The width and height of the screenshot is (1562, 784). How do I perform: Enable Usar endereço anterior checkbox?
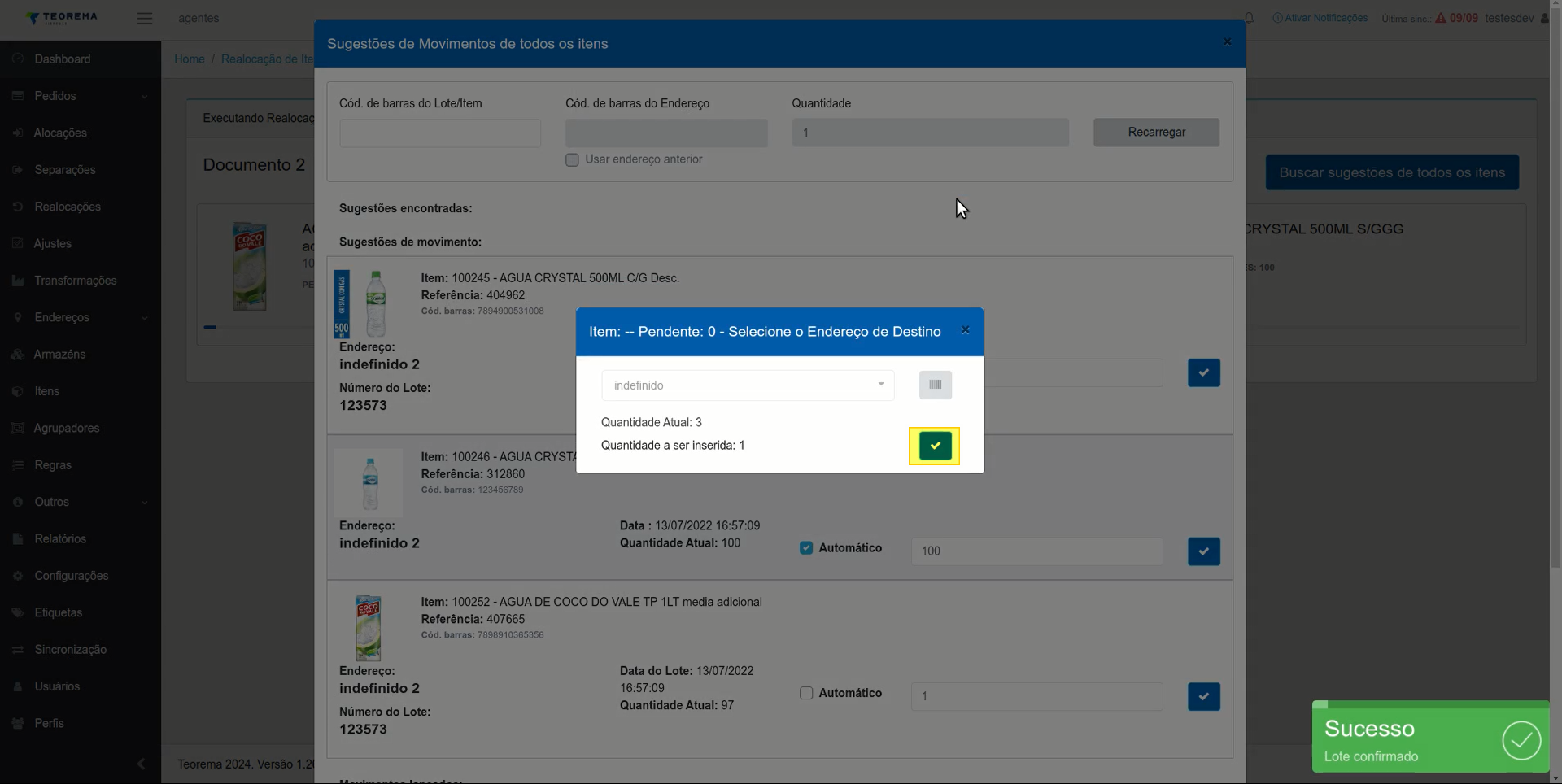pos(572,160)
